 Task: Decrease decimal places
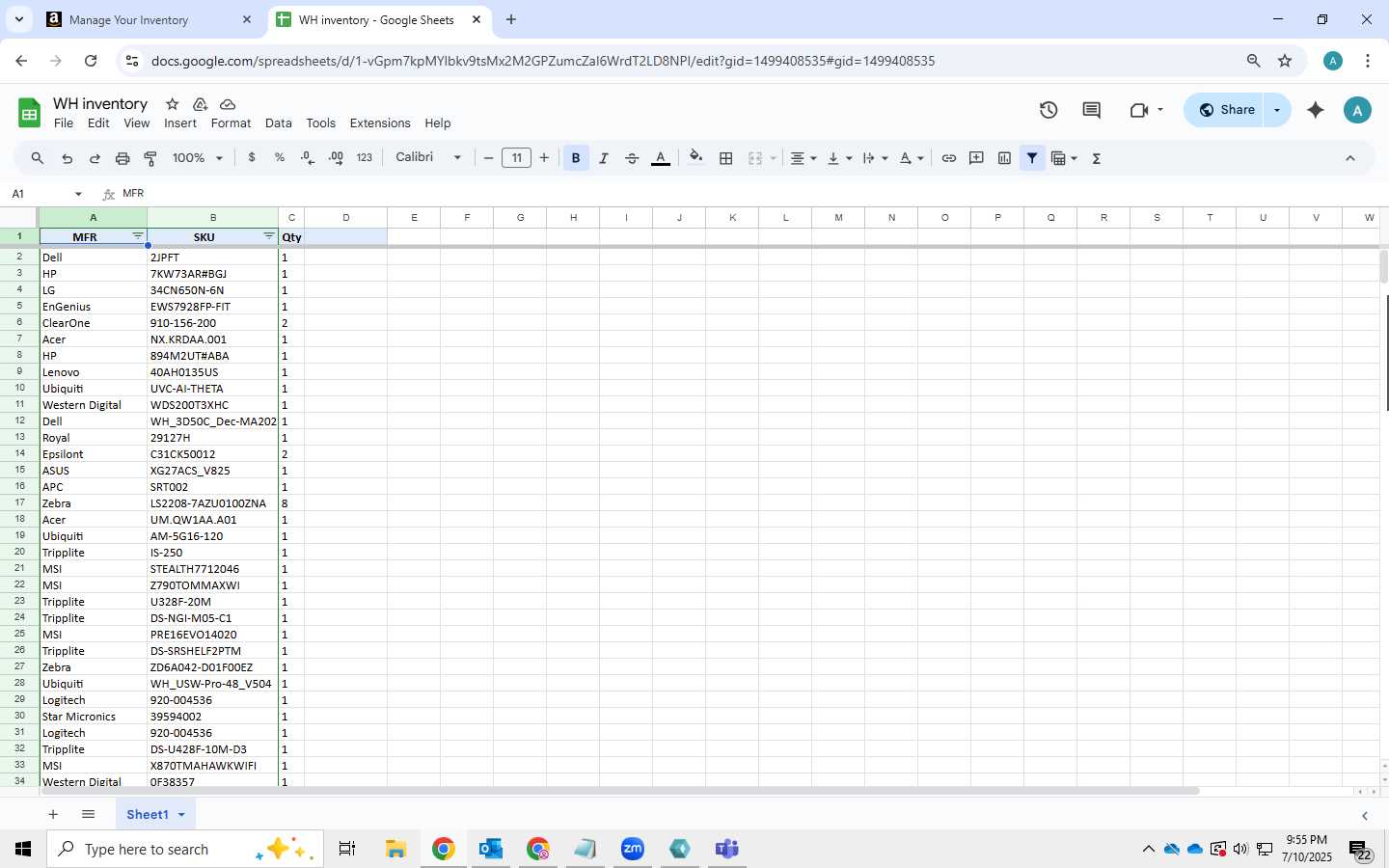[x=308, y=157]
